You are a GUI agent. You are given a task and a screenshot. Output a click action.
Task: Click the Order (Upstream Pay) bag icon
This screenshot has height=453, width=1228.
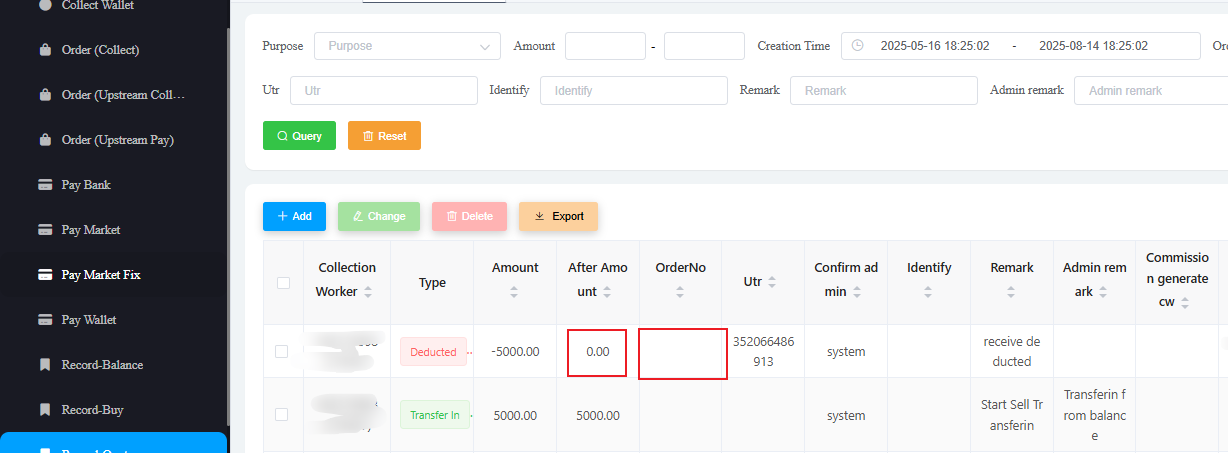pos(45,140)
